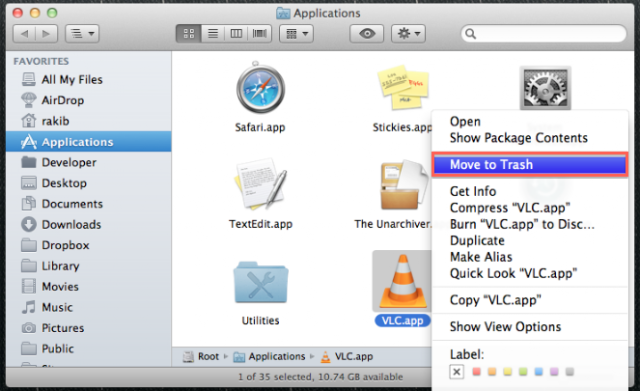Switch to list view in toolbar
The width and height of the screenshot is (640, 391).
point(213,33)
